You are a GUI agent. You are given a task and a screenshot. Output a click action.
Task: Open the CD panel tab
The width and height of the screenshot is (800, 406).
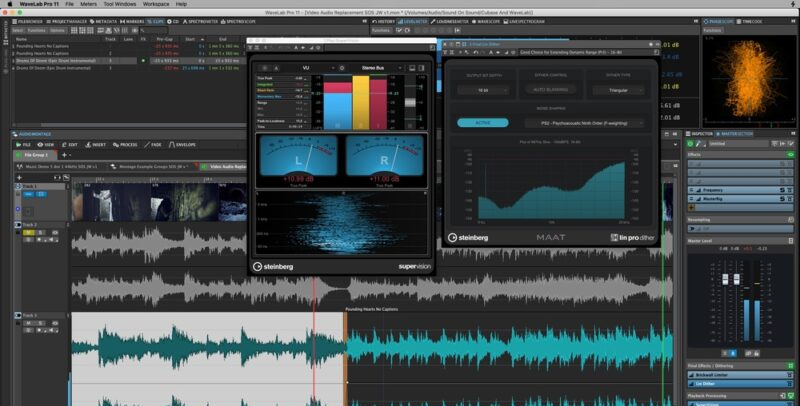coord(173,21)
